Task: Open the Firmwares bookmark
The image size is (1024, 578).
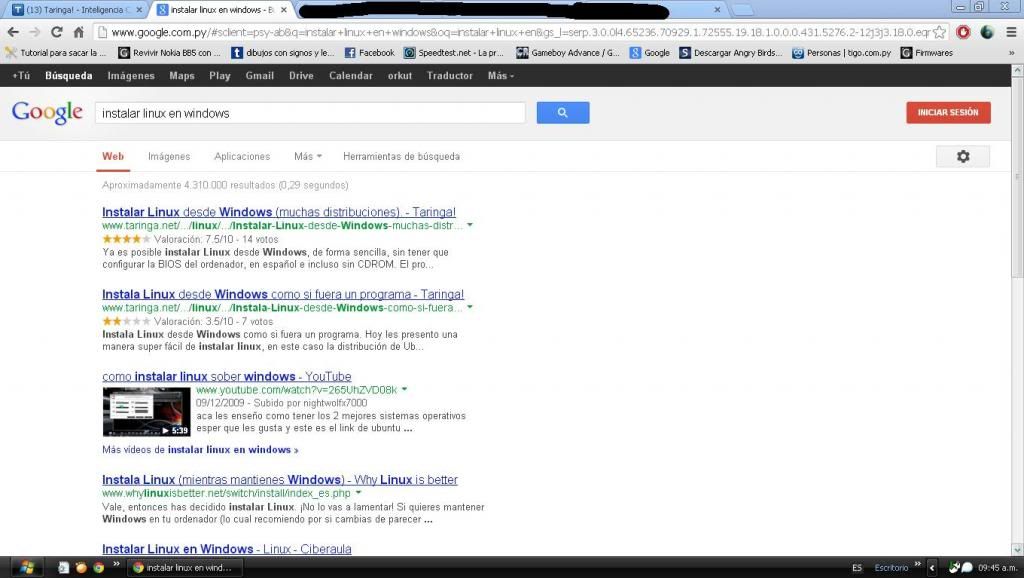Action: [927, 53]
